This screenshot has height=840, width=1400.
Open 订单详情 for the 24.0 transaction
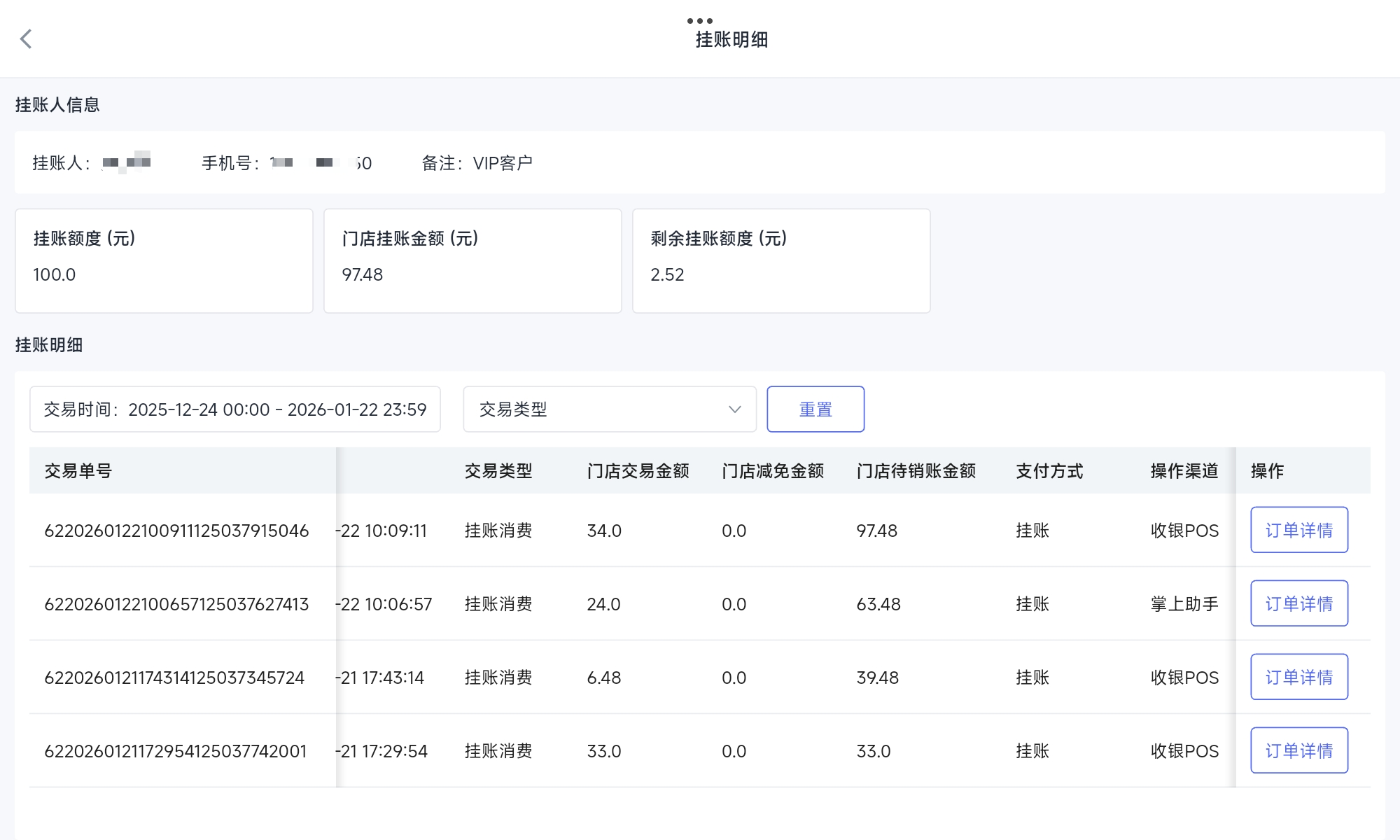[1298, 604]
